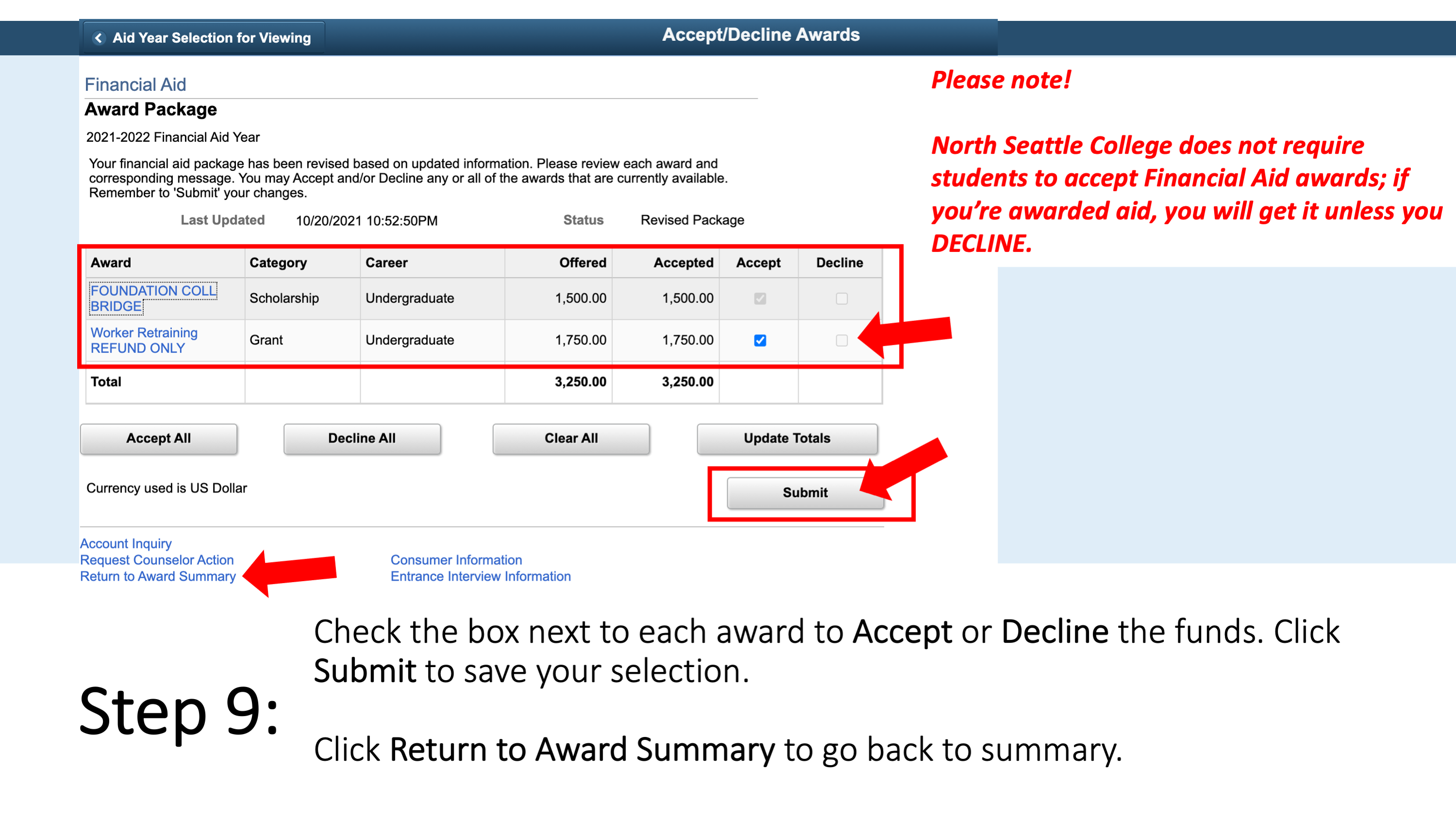Click Consumer Information link

pos(456,559)
